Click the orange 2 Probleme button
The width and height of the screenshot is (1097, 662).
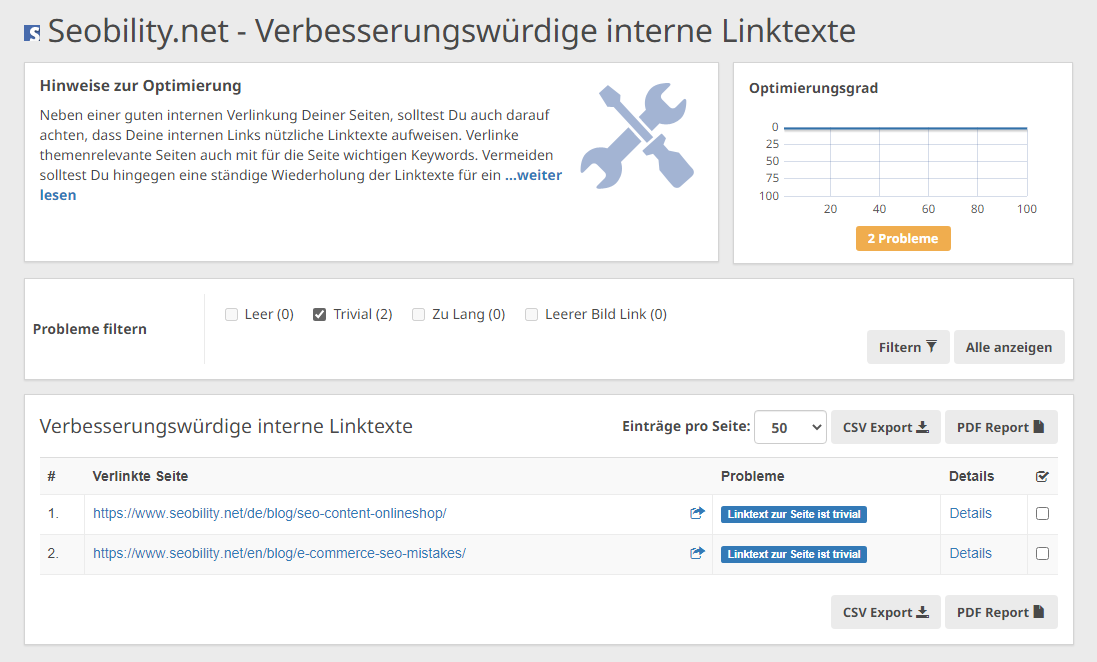(903, 239)
